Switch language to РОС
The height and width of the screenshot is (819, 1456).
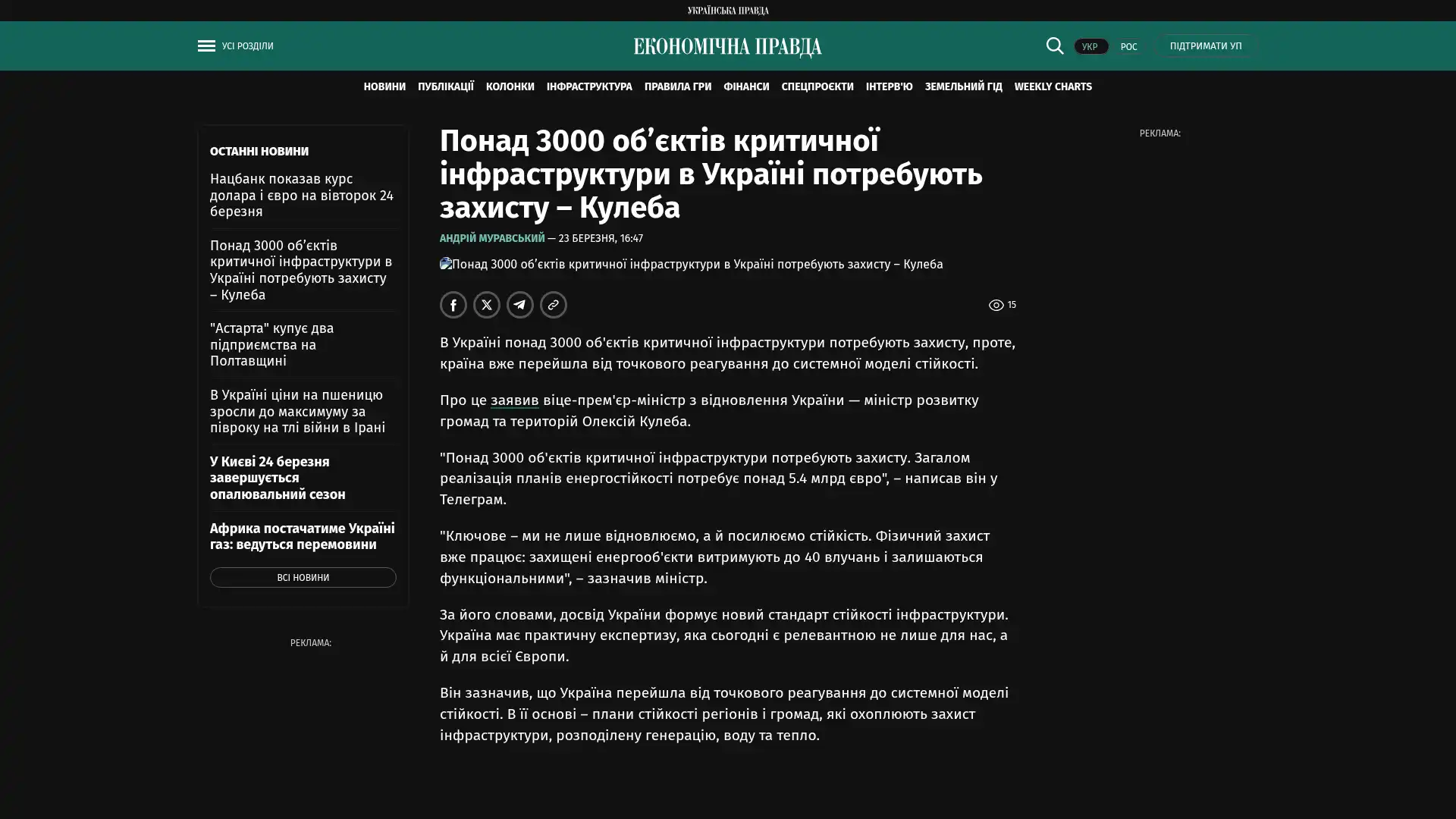(1128, 47)
